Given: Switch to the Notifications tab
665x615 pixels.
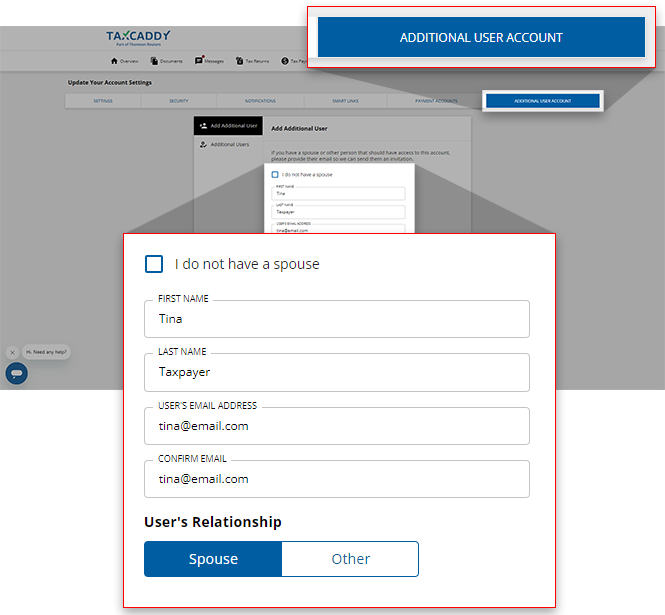Looking at the screenshot, I should (260, 101).
